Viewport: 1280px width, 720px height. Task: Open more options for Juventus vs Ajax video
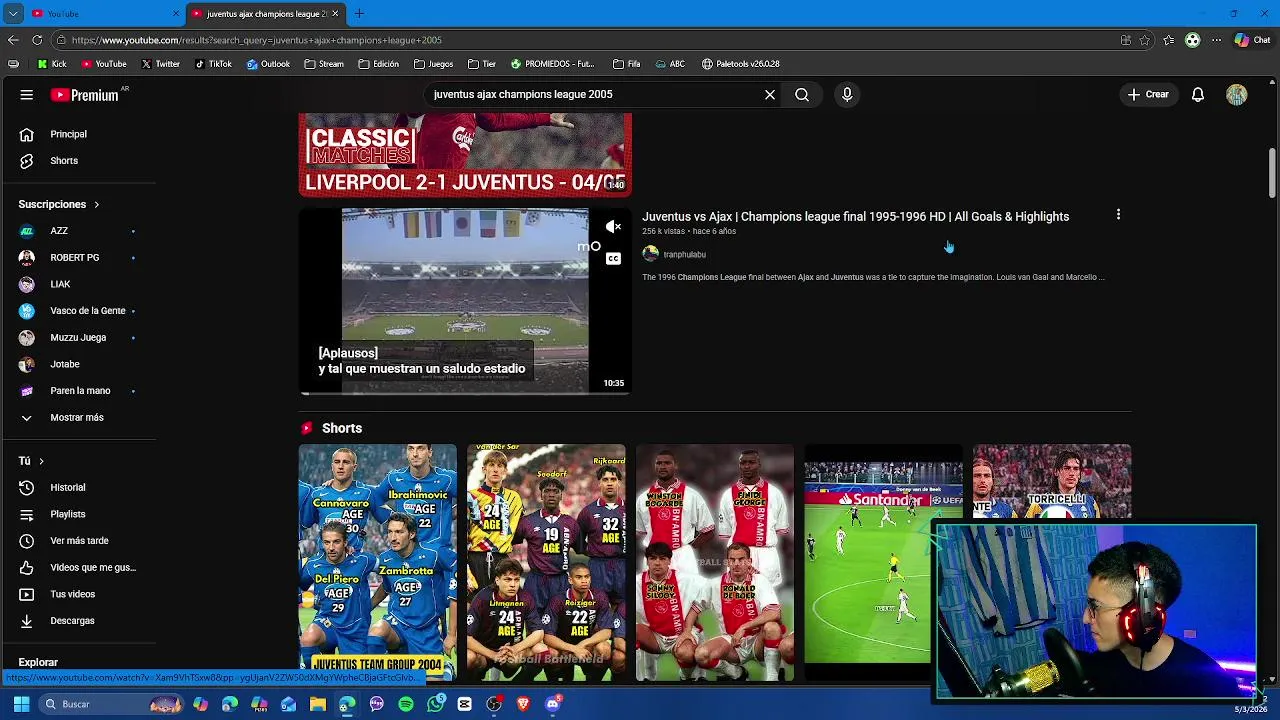[1118, 215]
